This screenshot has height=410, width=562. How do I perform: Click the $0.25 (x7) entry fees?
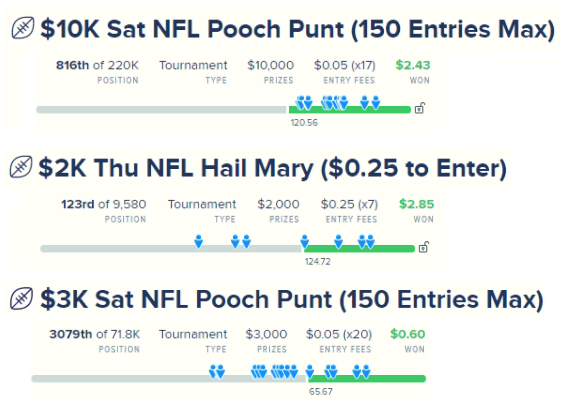point(349,204)
